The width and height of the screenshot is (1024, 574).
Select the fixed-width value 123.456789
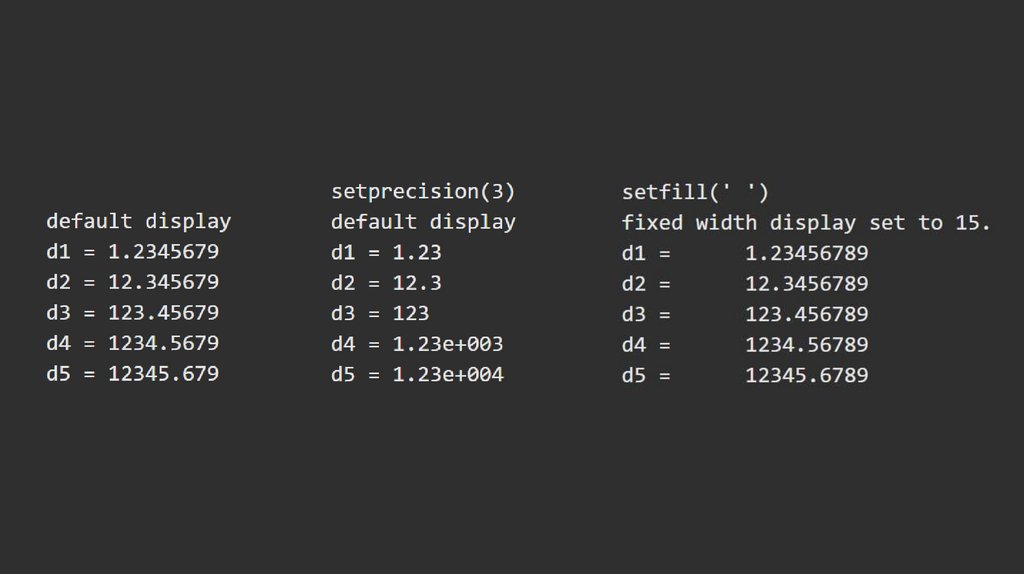806,315
